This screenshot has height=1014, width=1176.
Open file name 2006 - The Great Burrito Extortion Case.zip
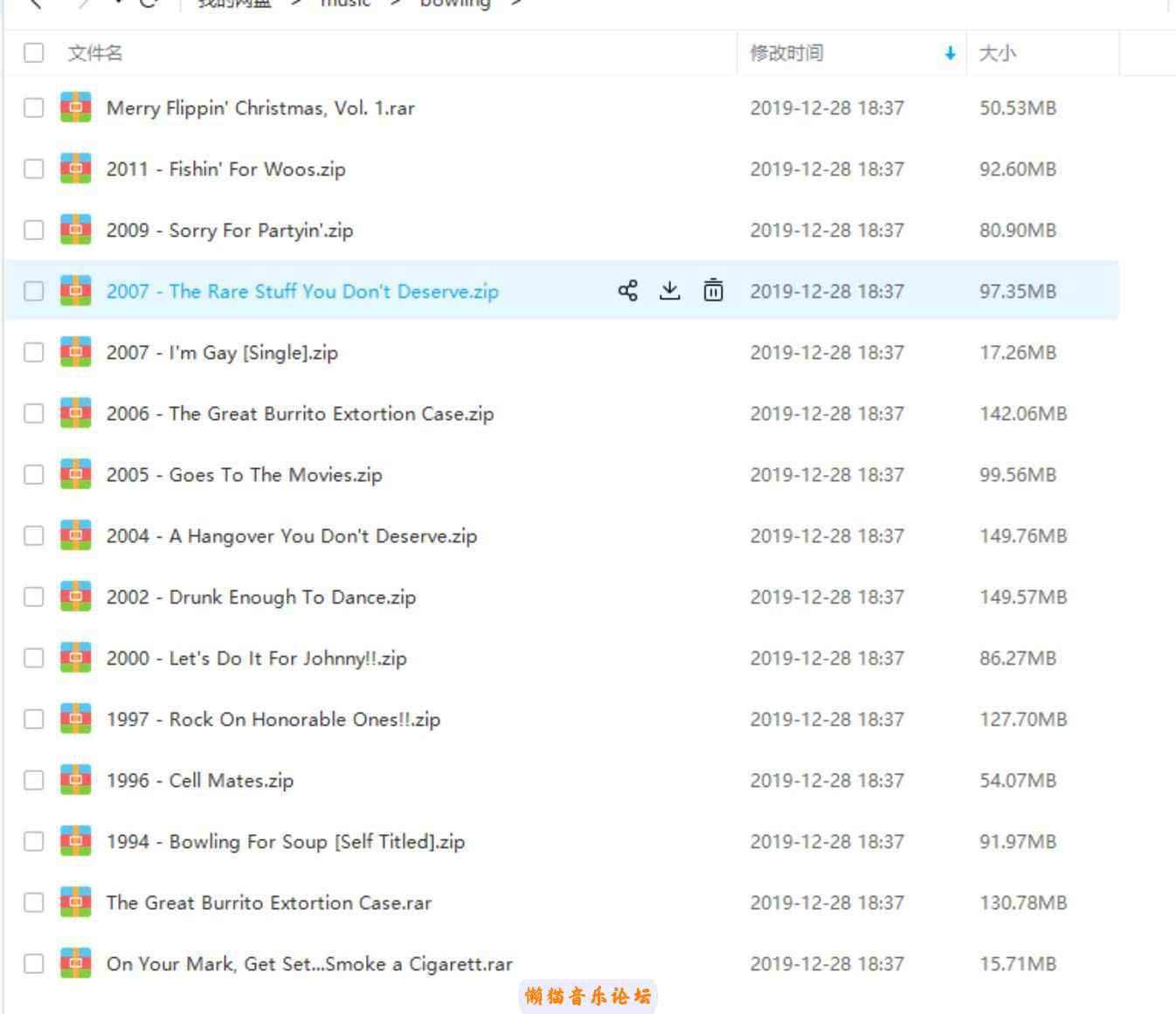pyautogui.click(x=300, y=414)
